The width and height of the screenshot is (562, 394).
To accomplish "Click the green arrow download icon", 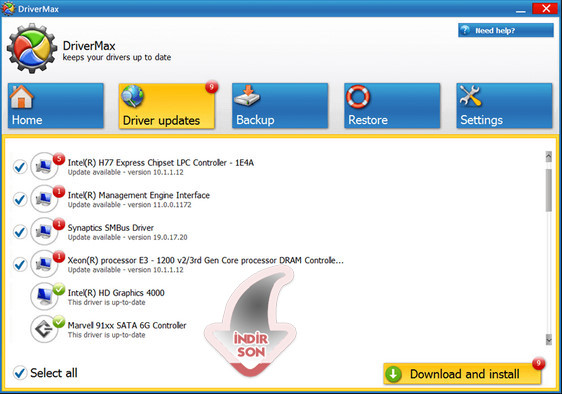I will [x=394, y=374].
